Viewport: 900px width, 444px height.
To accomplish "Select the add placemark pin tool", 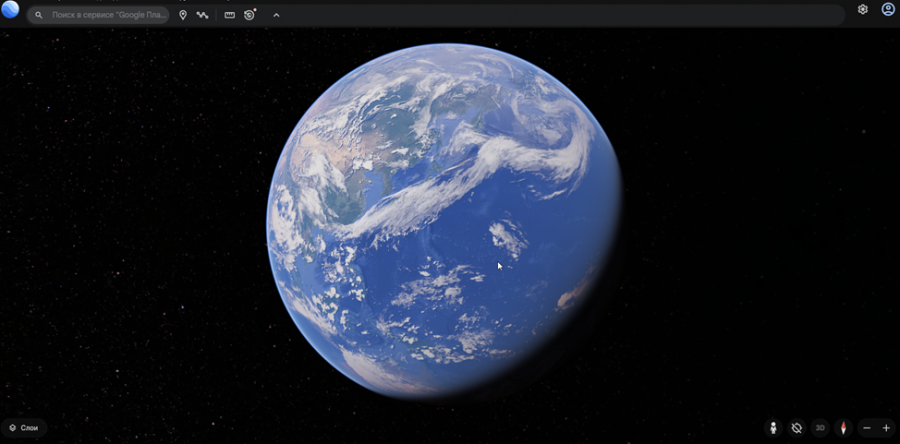I will tap(183, 15).
